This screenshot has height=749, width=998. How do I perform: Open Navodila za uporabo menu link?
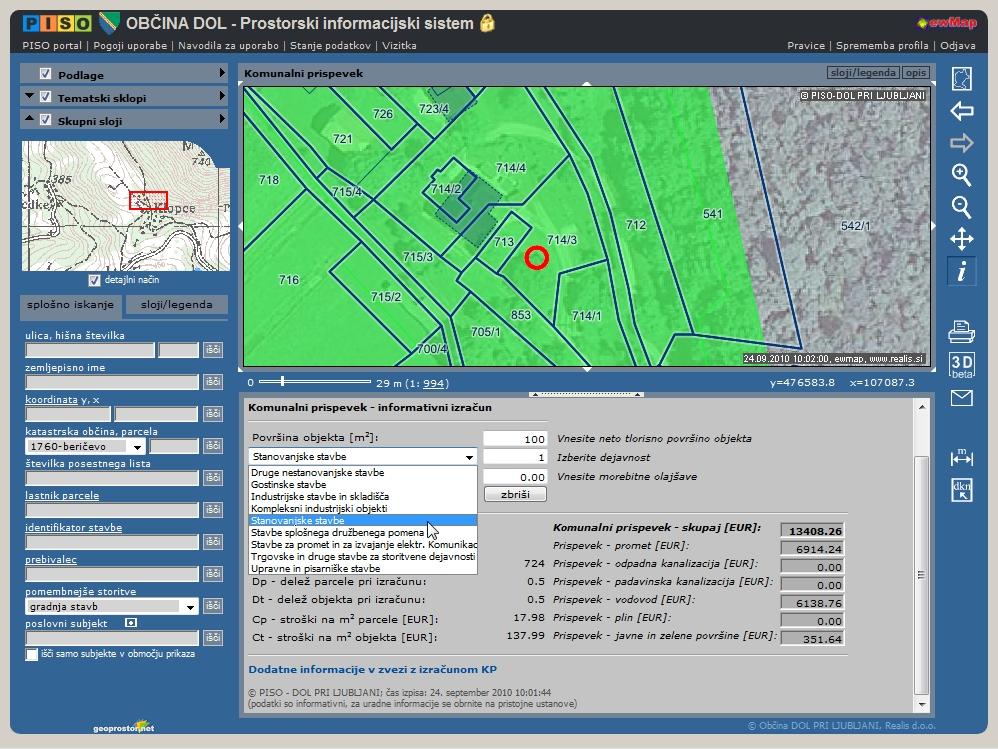pos(227,45)
